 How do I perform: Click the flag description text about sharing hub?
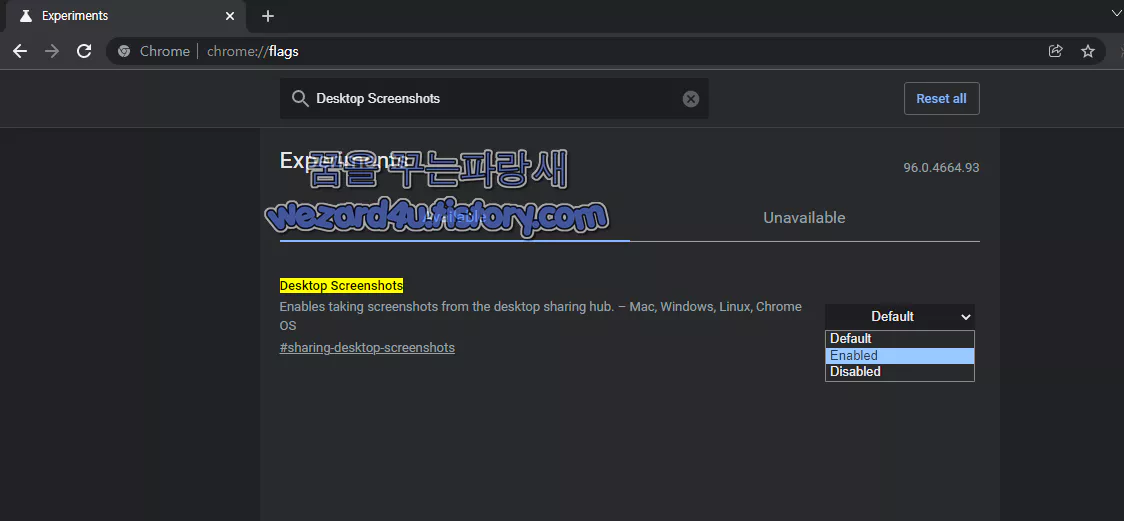pyautogui.click(x=540, y=316)
